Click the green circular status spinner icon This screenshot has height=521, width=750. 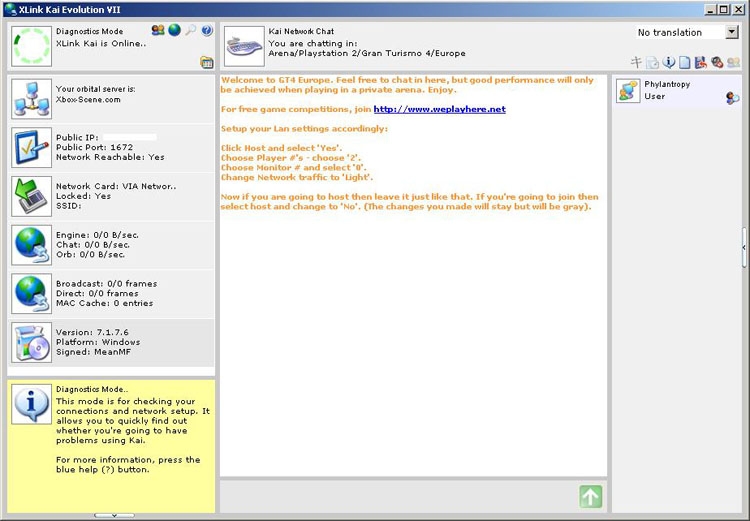[32, 46]
